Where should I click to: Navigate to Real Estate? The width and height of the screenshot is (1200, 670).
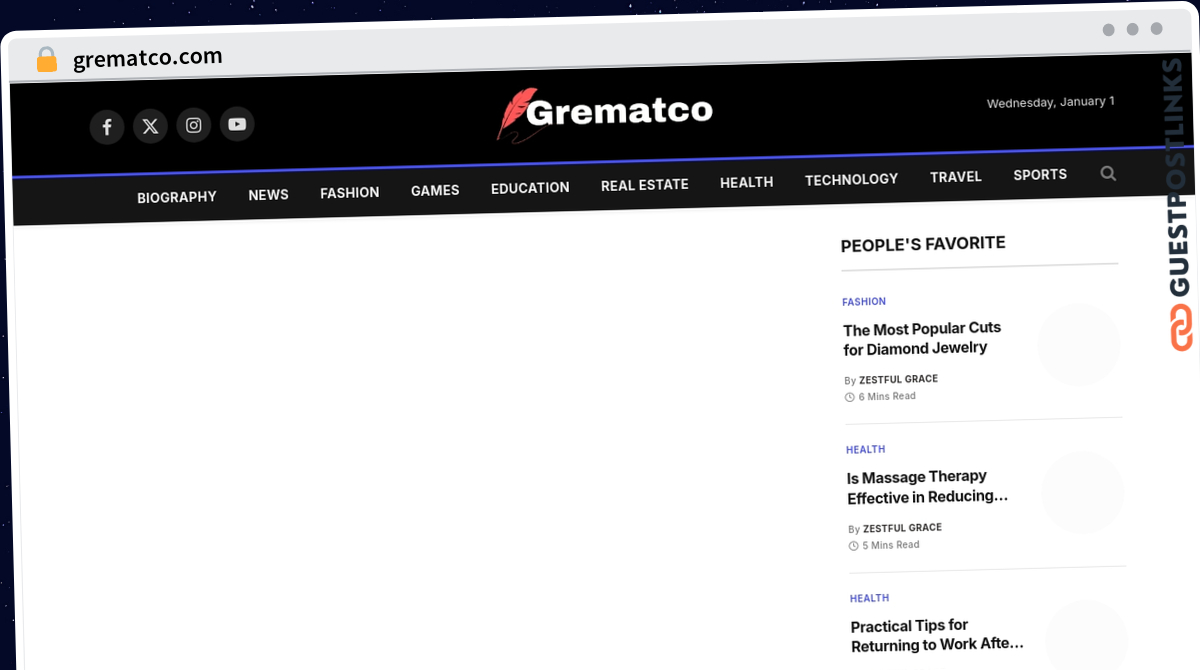pos(644,185)
